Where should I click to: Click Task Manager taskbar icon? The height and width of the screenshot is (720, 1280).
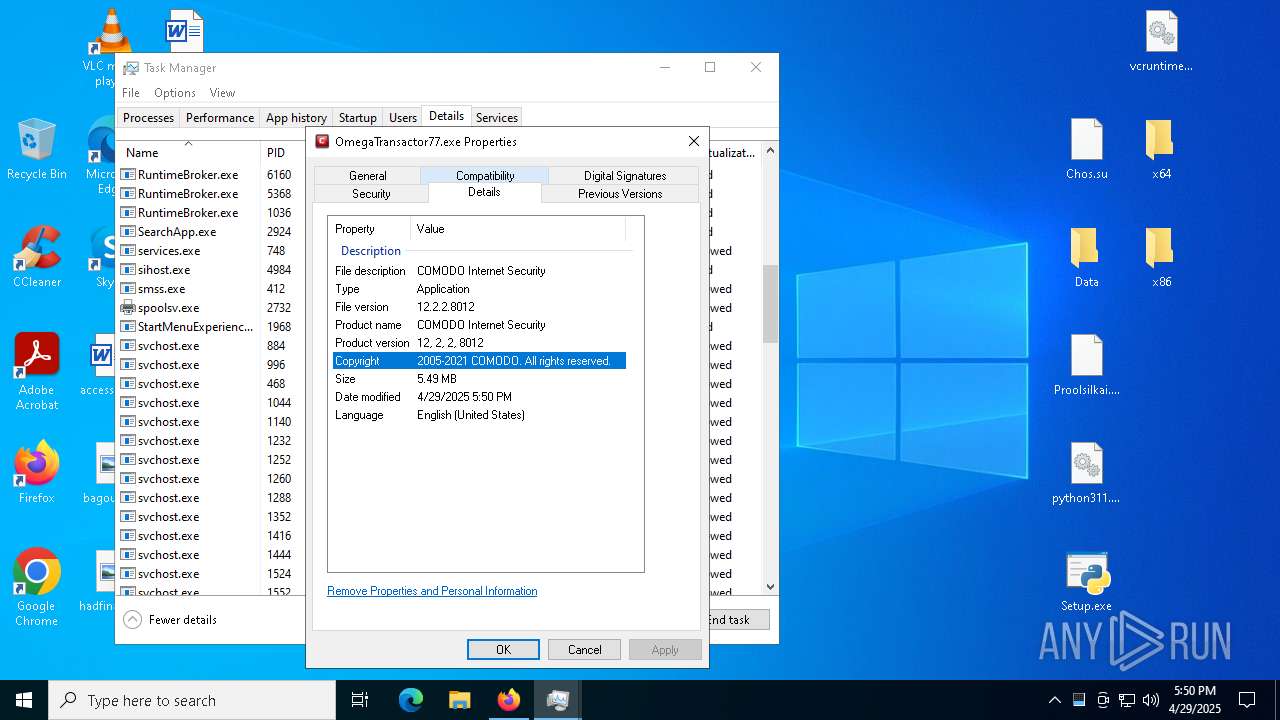tap(558, 700)
